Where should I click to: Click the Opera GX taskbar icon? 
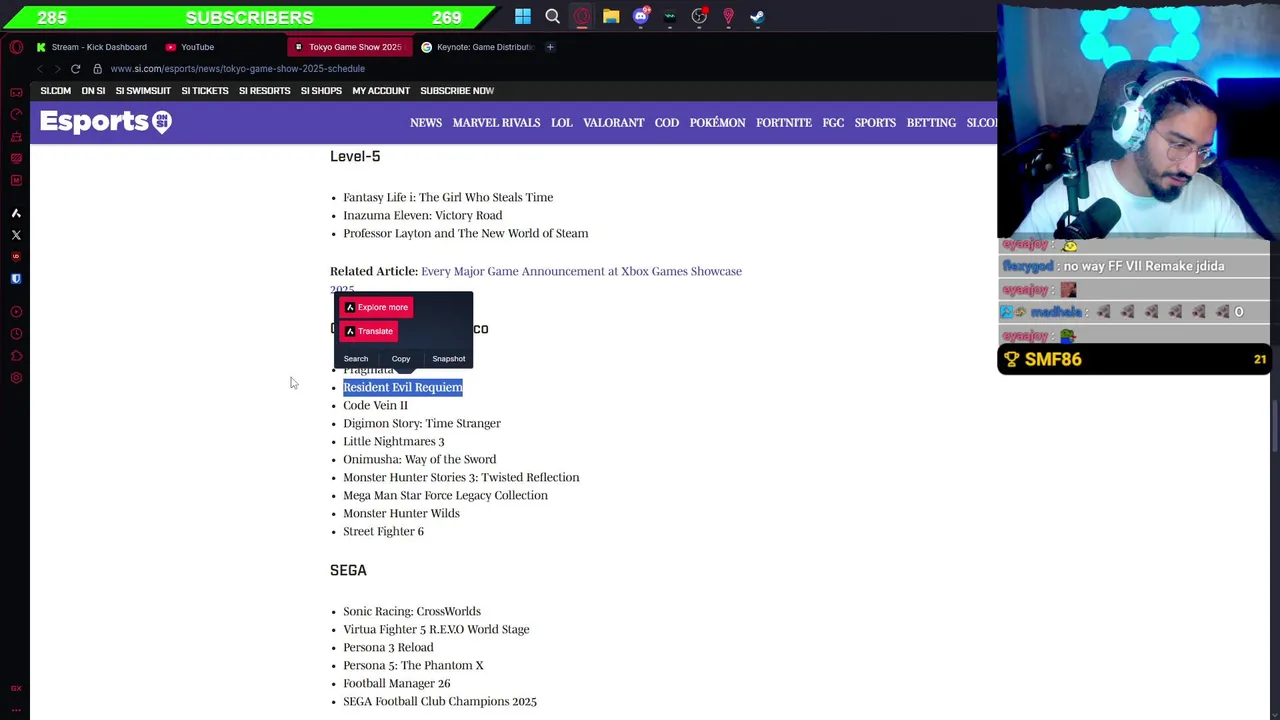pyautogui.click(x=582, y=16)
